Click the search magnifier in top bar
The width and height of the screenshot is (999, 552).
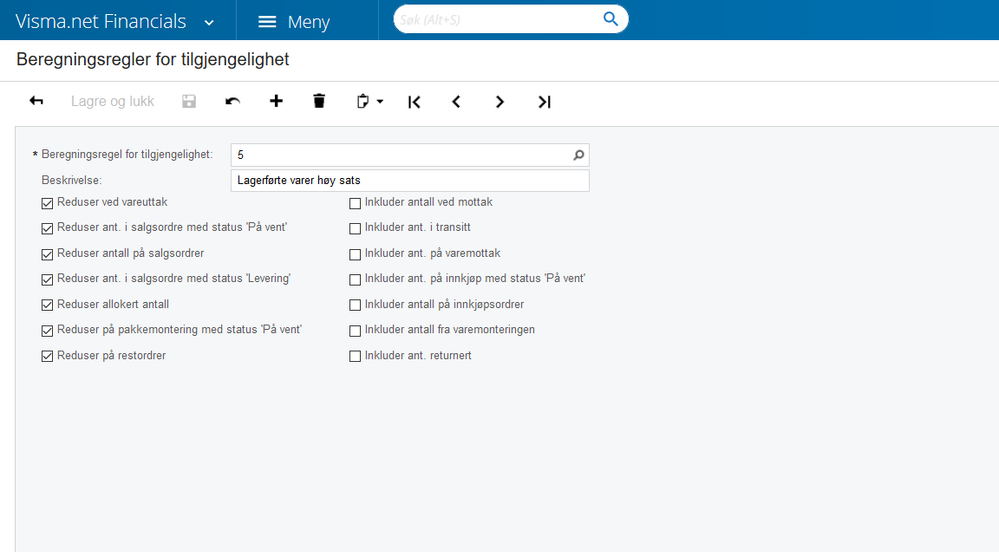tap(610, 19)
